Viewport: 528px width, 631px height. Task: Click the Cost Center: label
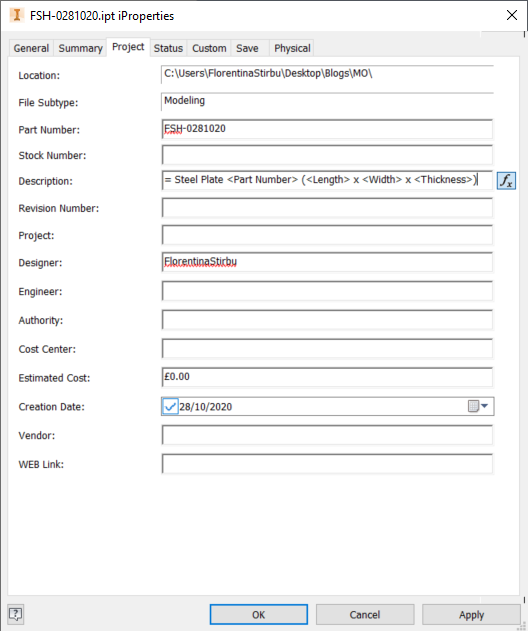coord(47,349)
